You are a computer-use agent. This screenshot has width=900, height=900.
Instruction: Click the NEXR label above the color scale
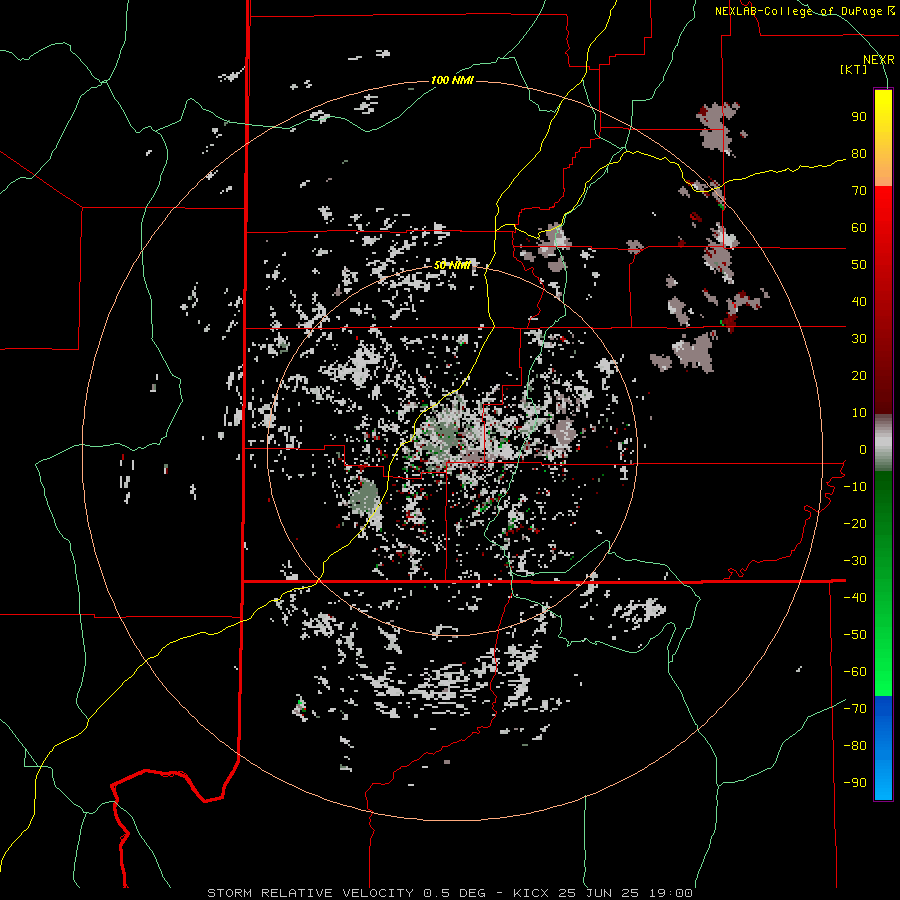click(878, 60)
